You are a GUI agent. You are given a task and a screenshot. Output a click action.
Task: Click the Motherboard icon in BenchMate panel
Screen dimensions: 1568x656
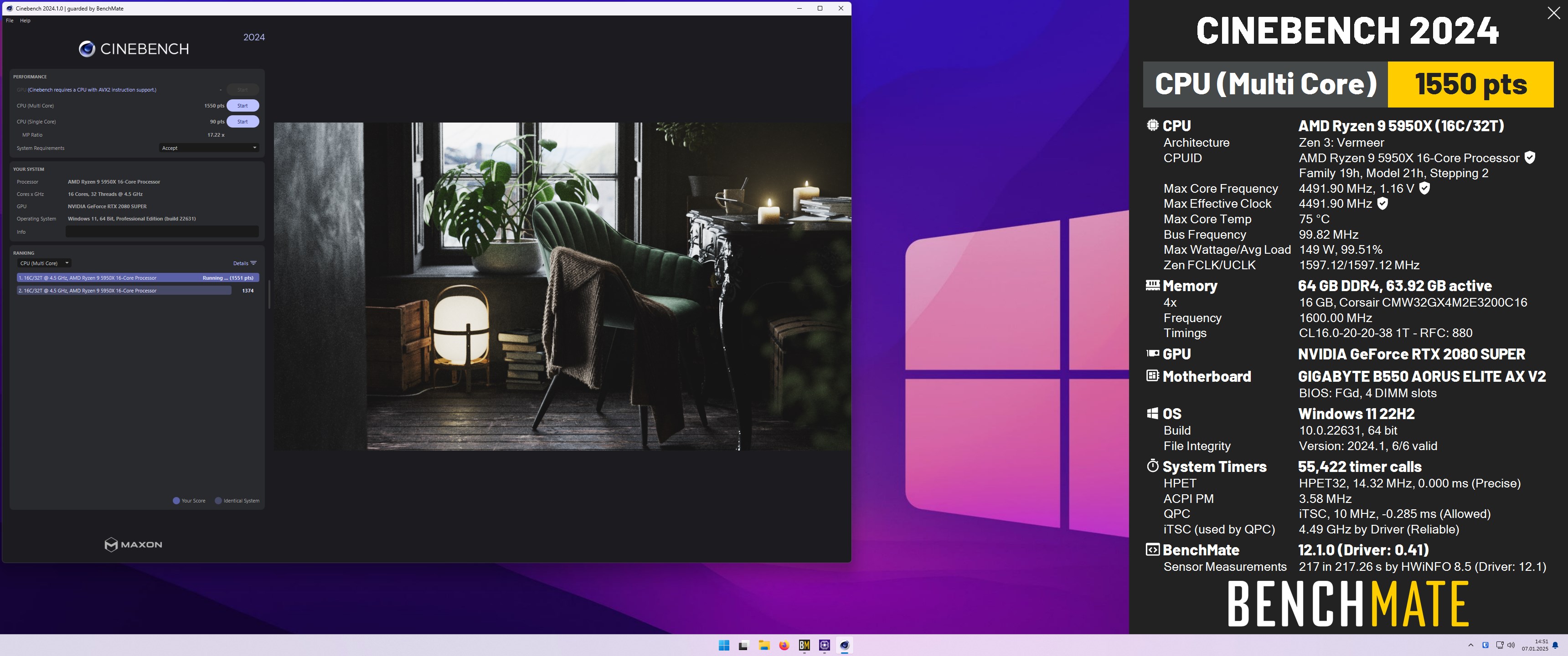pyautogui.click(x=1152, y=375)
